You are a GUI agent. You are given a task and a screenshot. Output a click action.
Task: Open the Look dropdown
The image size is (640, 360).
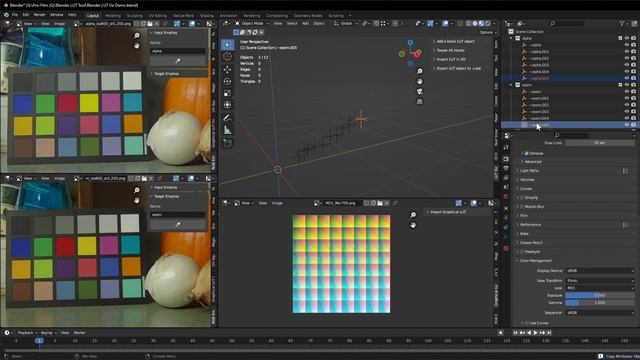click(x=600, y=288)
